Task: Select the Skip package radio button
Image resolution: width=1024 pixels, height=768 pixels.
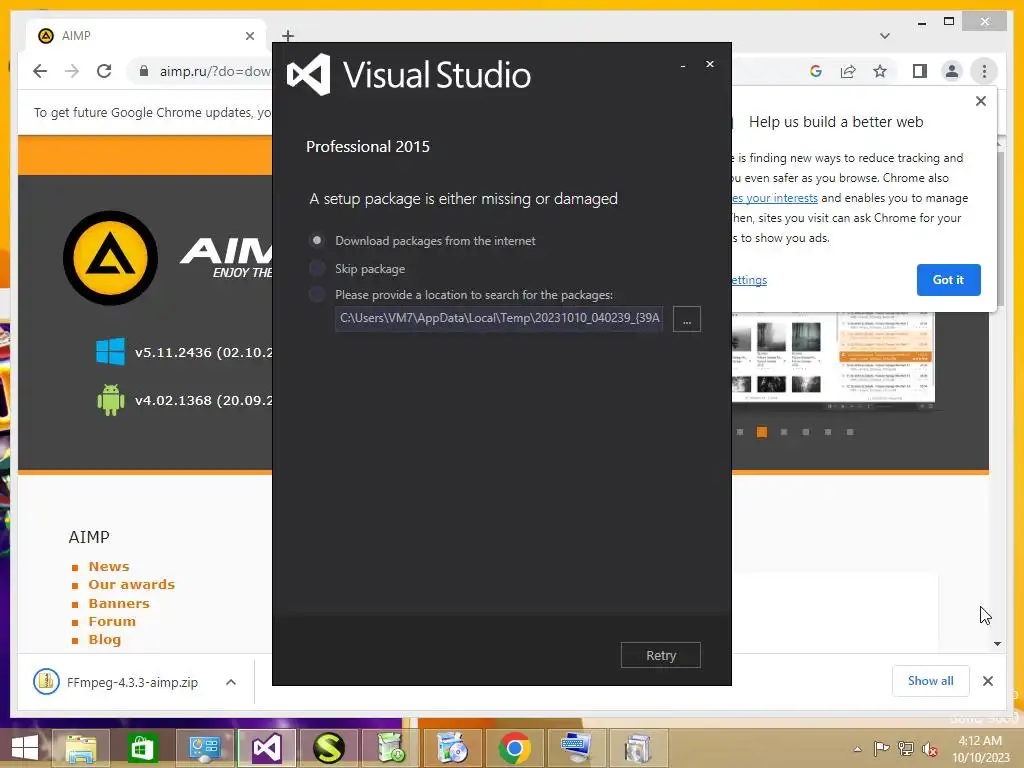Action: (x=317, y=268)
